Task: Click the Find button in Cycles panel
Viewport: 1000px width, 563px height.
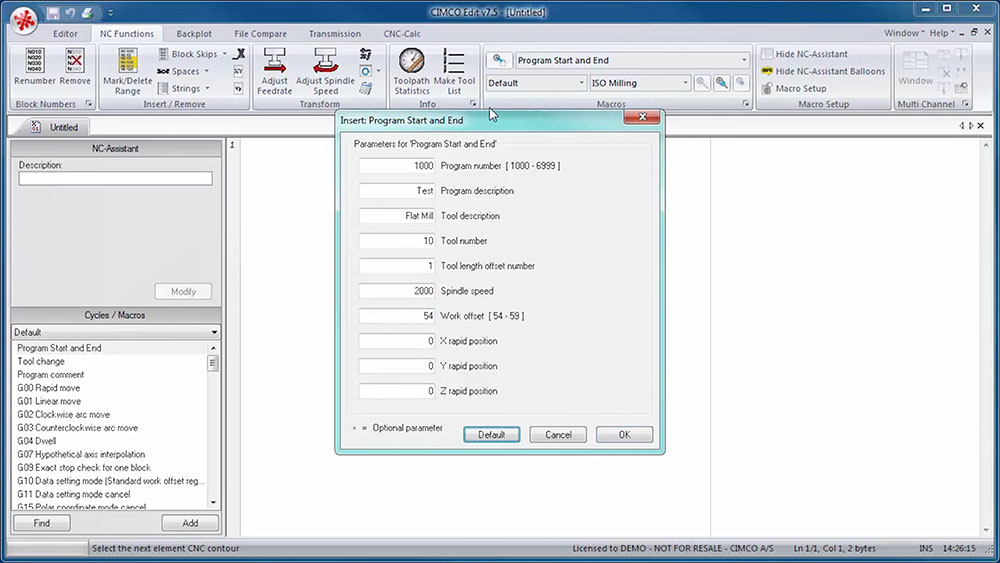Action: 41,523
